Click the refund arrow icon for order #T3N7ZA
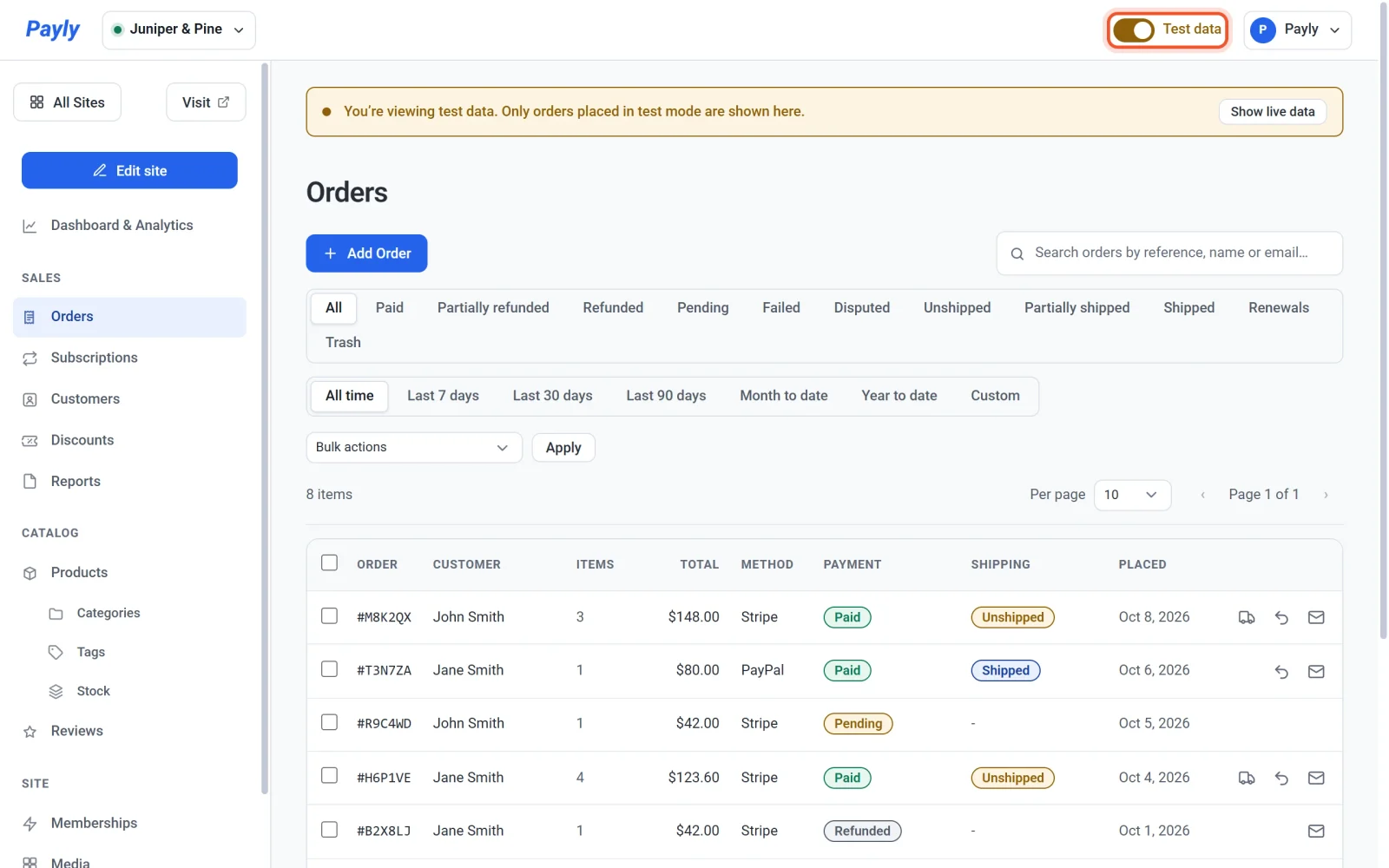Image resolution: width=1389 pixels, height=868 pixels. coord(1281,671)
